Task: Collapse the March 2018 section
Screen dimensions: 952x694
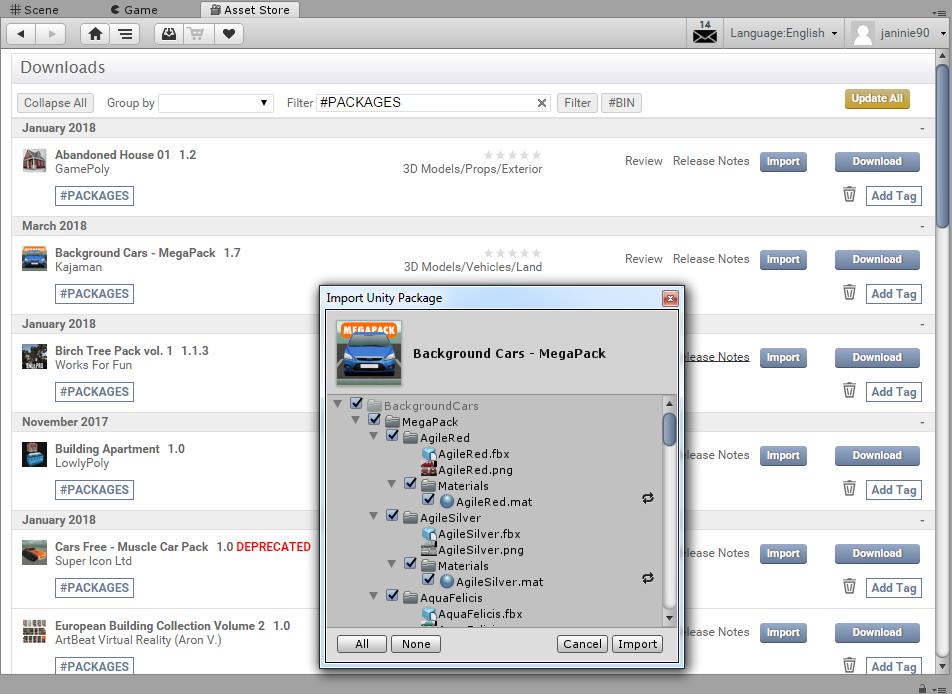Action: coord(922,226)
